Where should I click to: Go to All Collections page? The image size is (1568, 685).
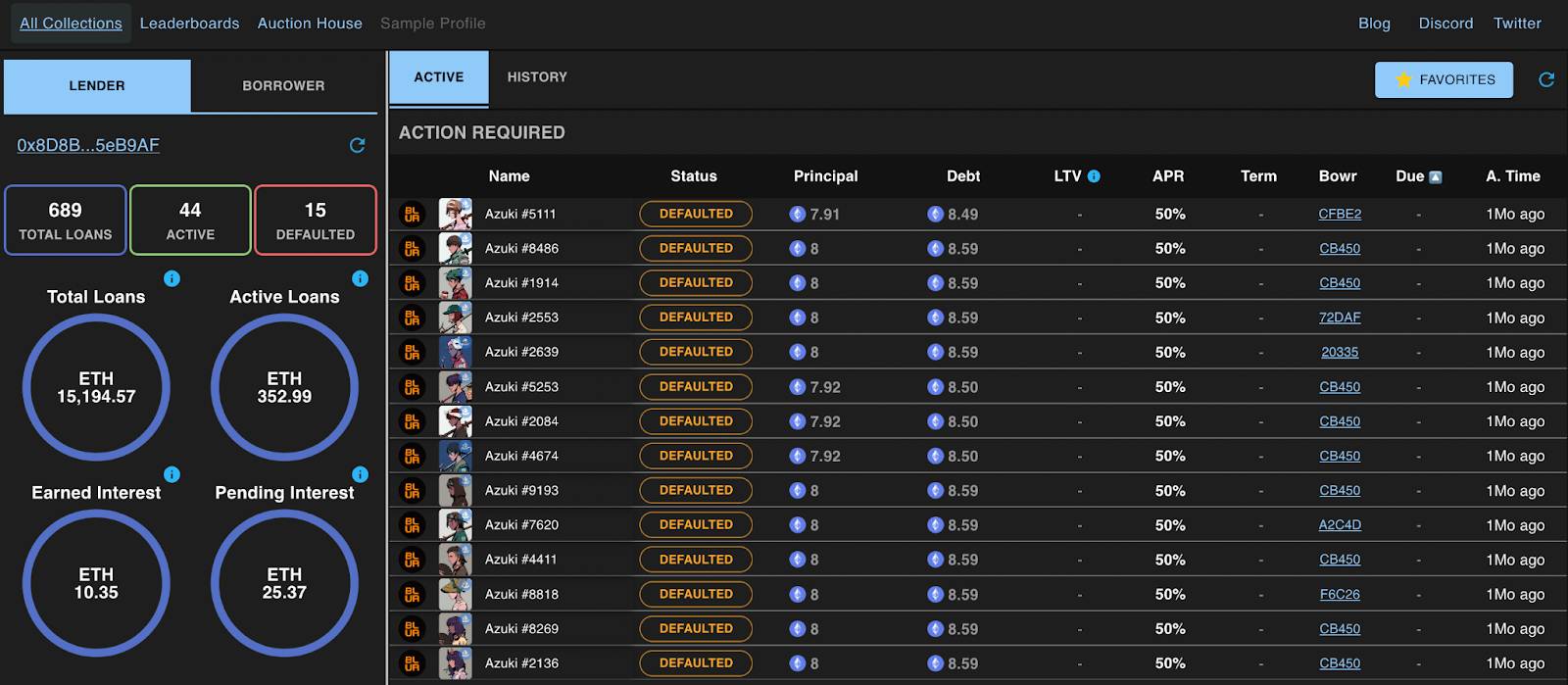point(71,24)
